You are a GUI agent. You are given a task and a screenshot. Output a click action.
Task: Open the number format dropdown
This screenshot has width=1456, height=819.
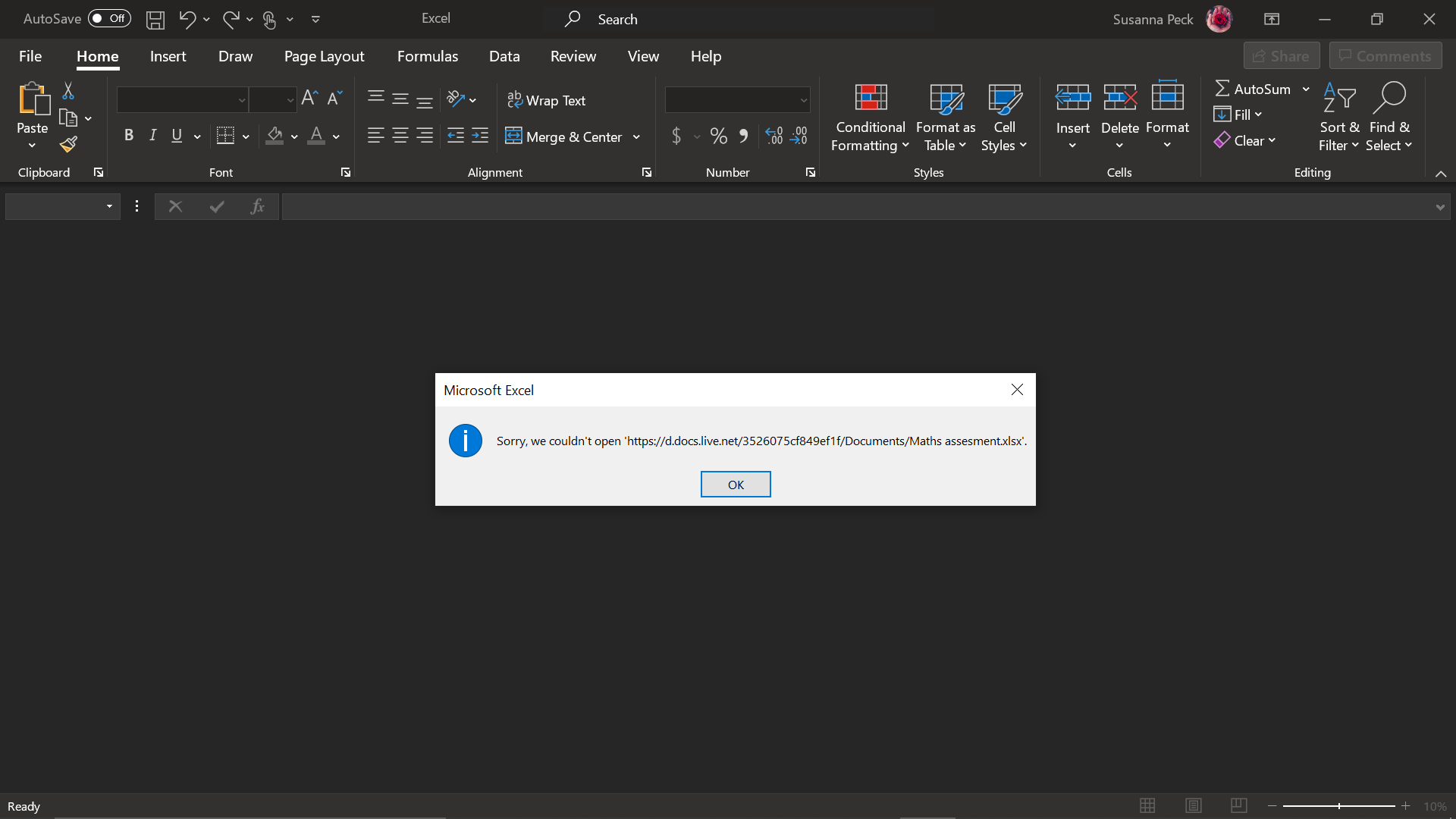pos(803,100)
